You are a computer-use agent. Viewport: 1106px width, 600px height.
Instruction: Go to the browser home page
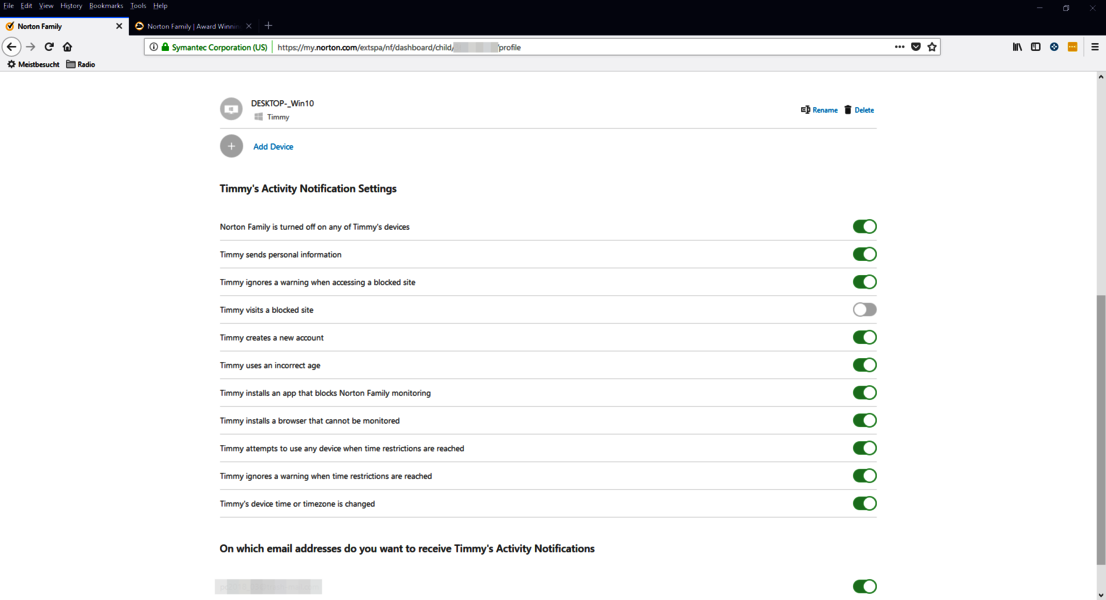point(68,47)
